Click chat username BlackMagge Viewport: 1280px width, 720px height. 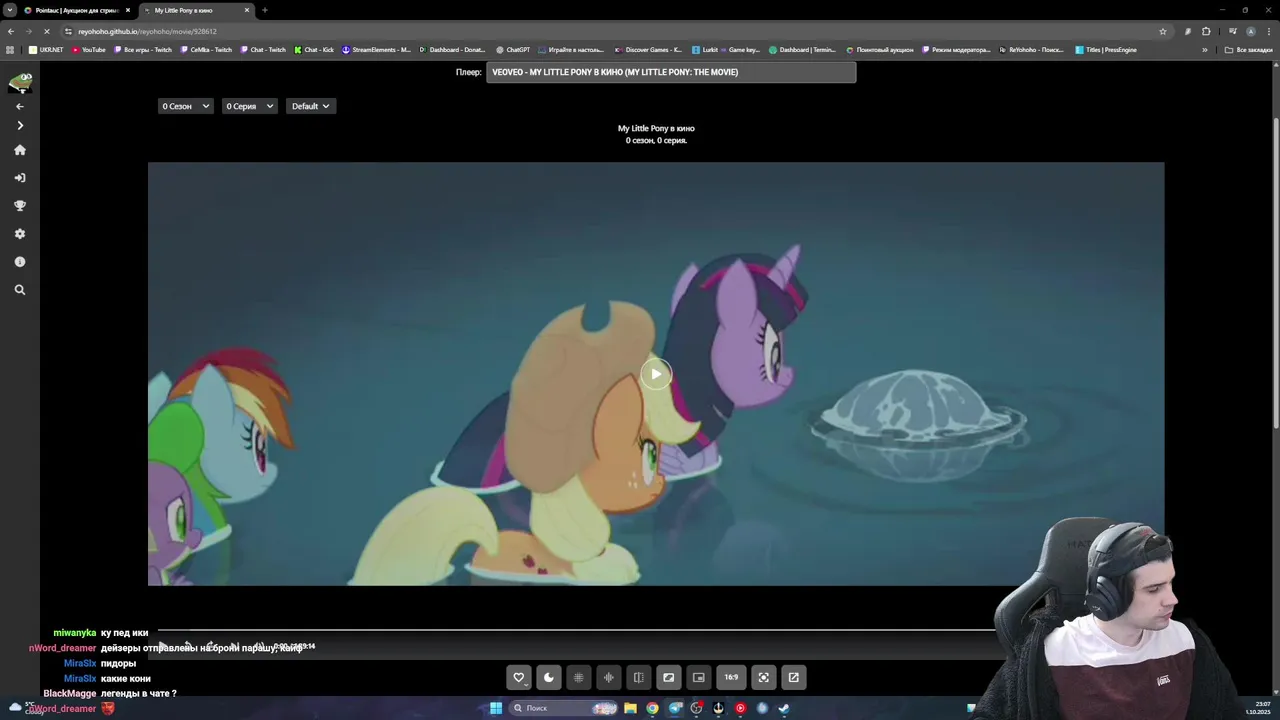[x=70, y=693]
